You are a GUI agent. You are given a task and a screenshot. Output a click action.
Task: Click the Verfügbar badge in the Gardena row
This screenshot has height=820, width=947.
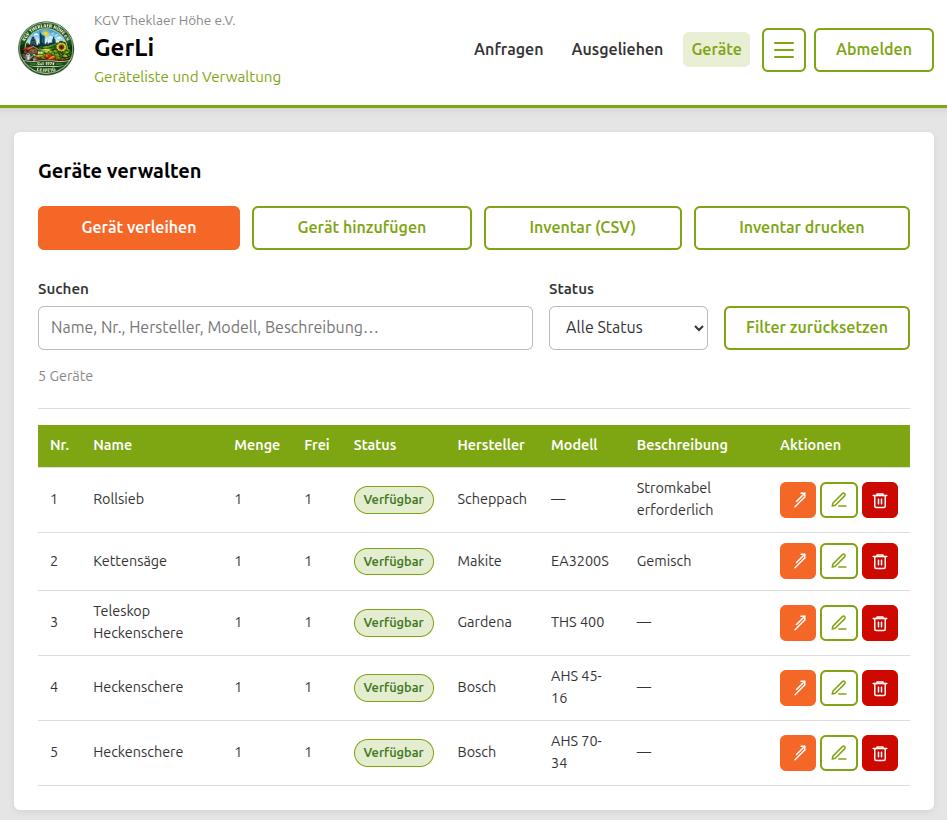click(394, 623)
